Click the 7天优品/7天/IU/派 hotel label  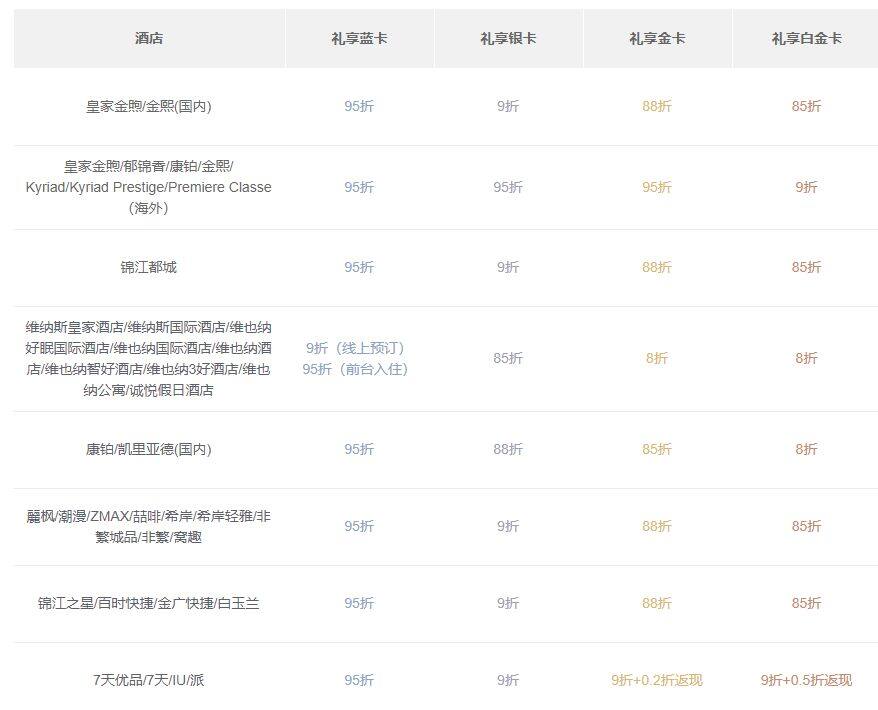[x=149, y=680]
